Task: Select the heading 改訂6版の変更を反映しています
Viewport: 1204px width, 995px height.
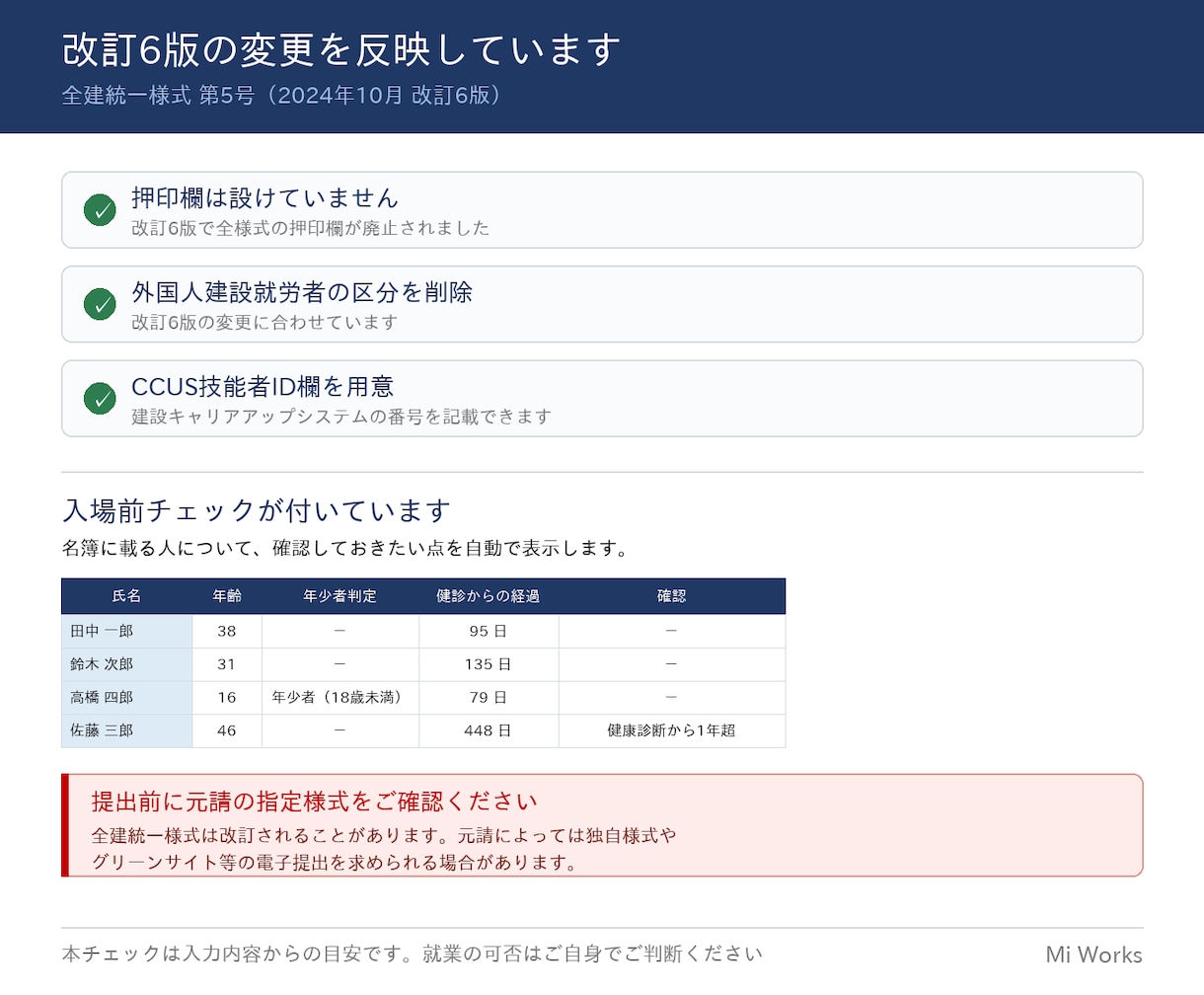Action: [x=341, y=49]
